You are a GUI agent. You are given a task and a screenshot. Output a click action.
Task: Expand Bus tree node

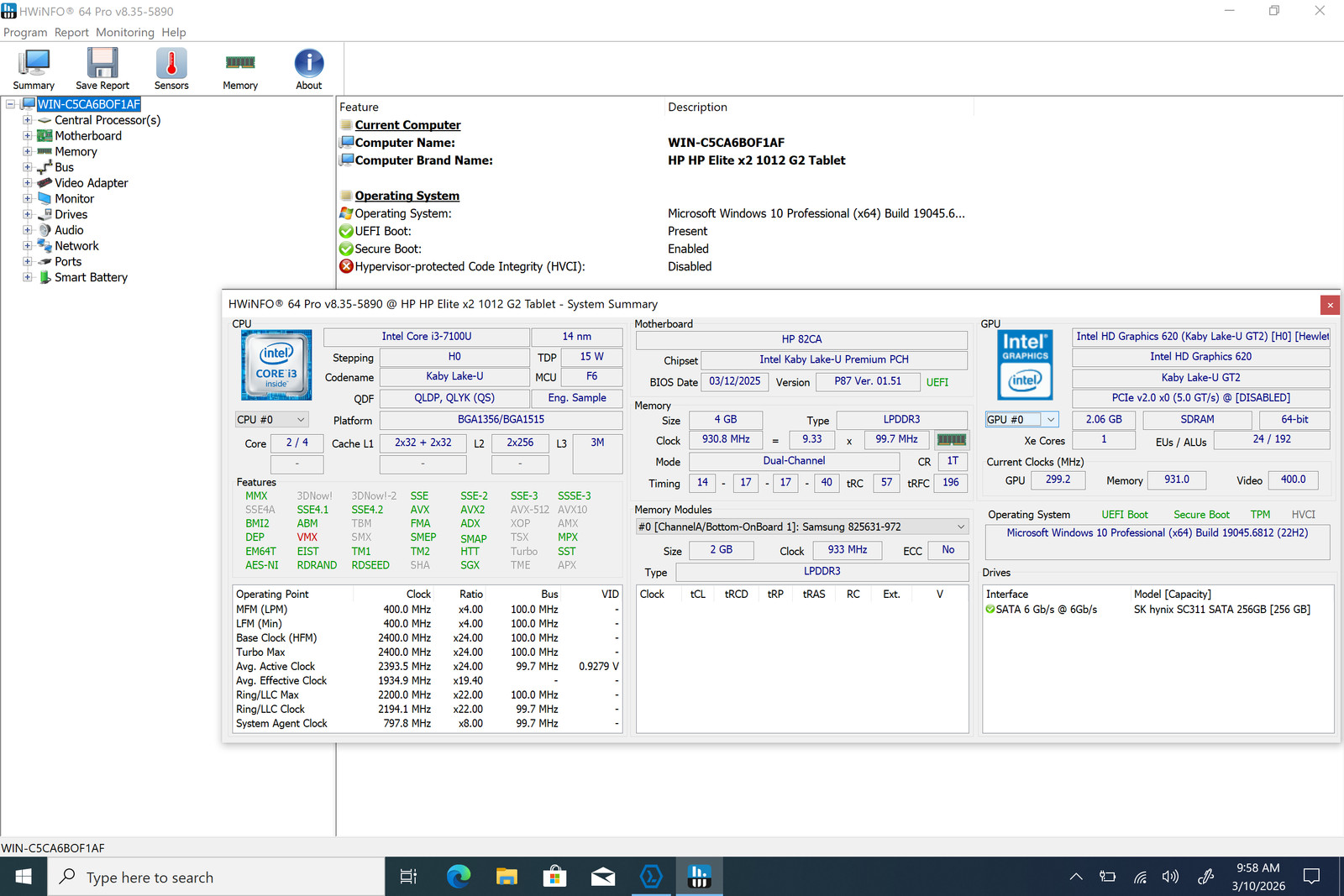(x=27, y=167)
